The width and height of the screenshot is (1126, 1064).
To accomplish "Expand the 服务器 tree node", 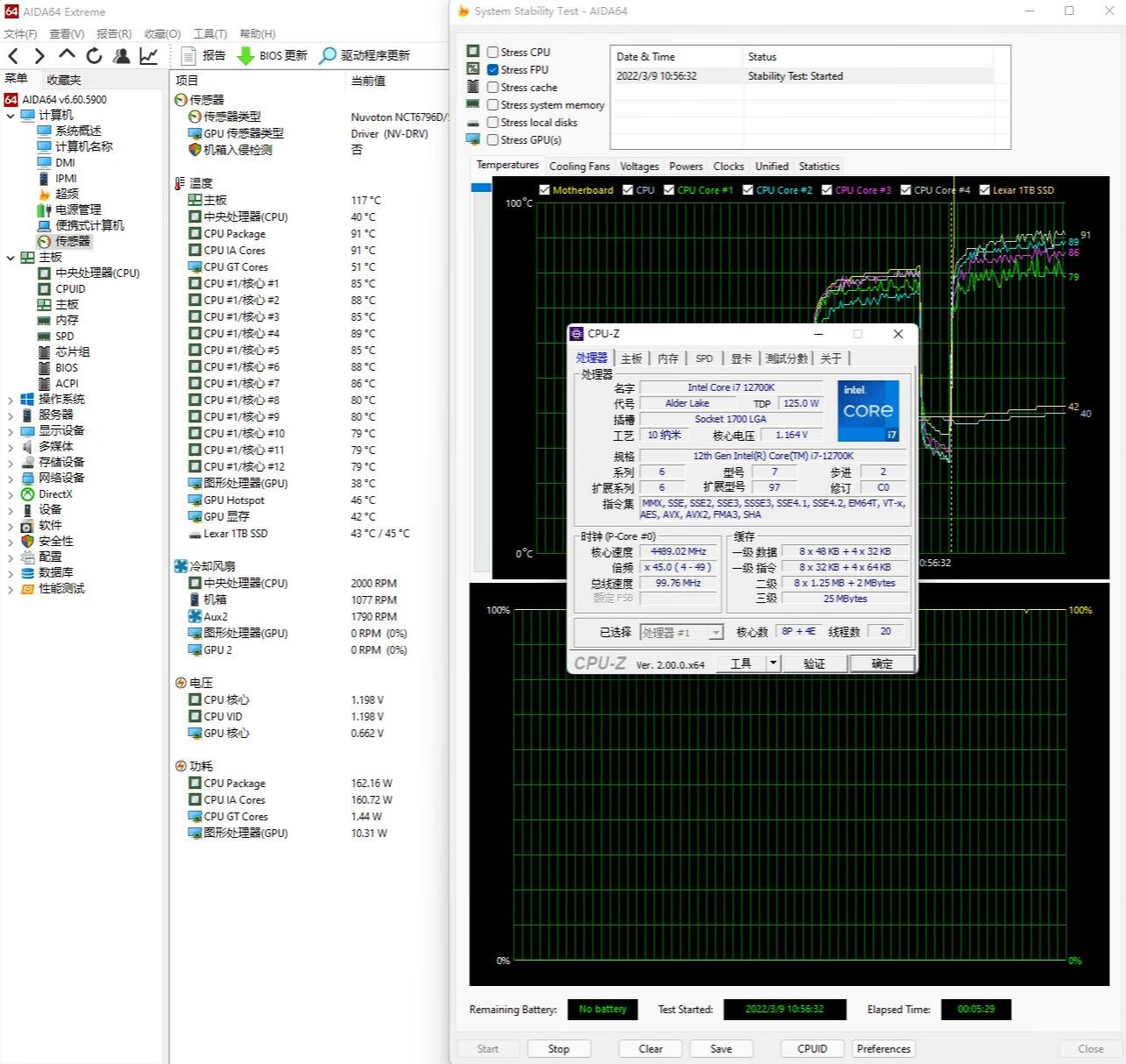I will [x=10, y=415].
